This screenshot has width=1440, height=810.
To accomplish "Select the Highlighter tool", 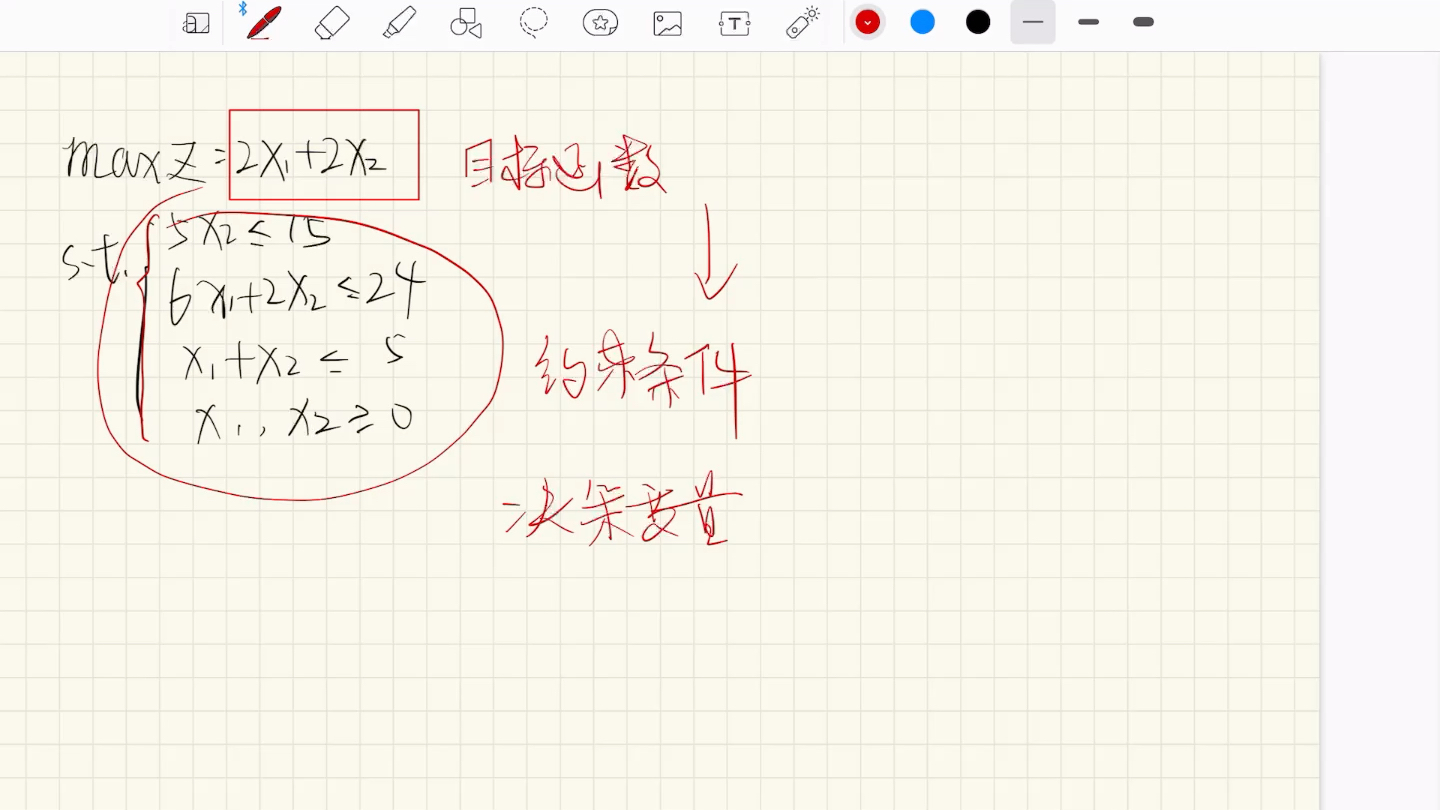I will pyautogui.click(x=400, y=22).
